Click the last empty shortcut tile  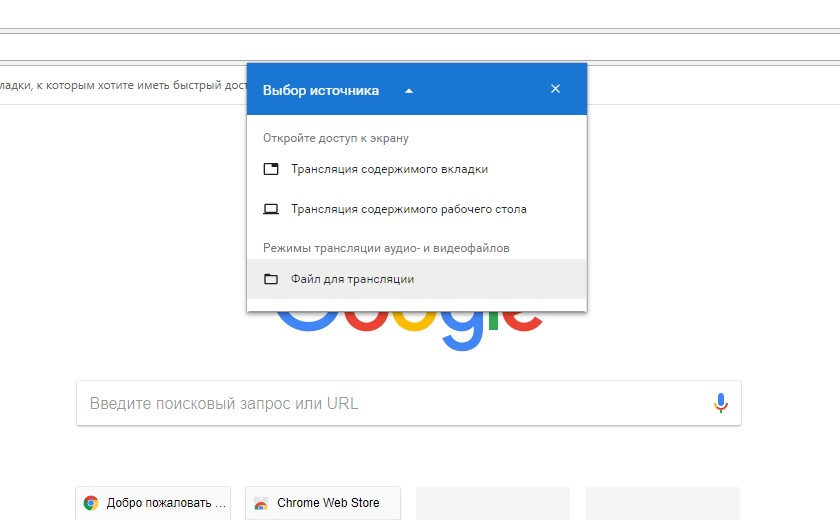(662, 503)
